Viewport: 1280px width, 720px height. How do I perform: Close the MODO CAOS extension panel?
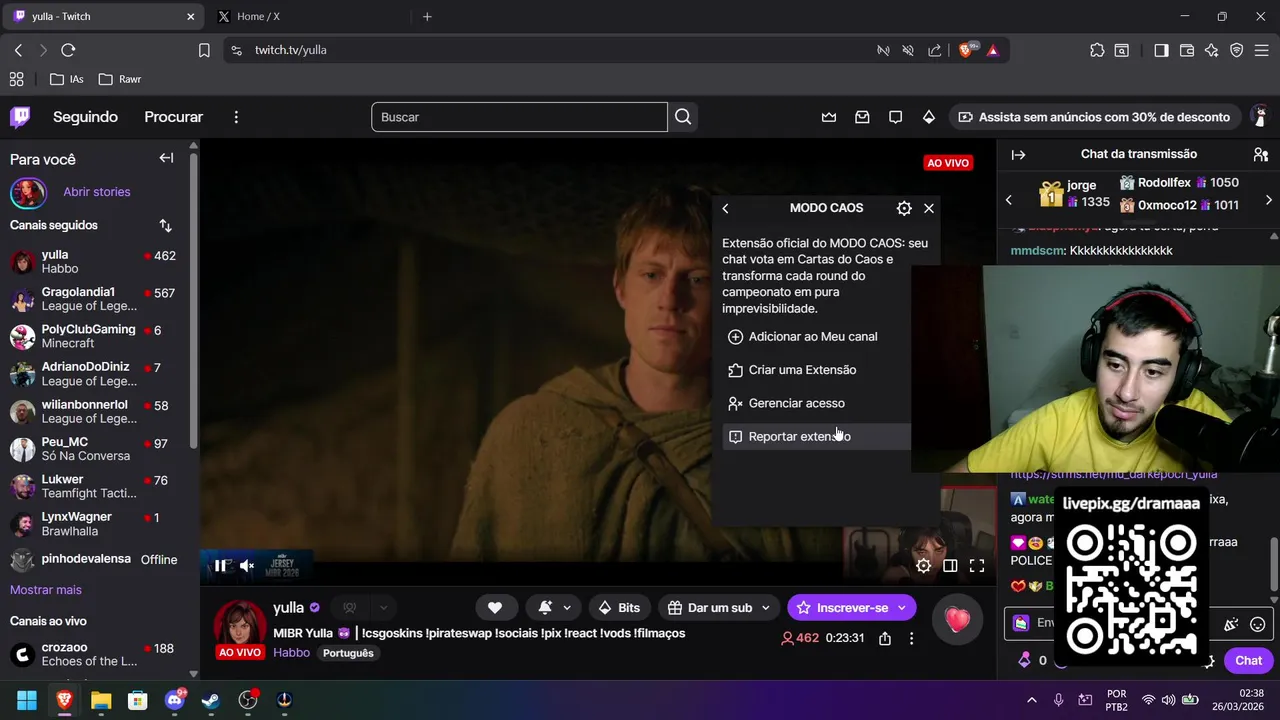pos(929,208)
